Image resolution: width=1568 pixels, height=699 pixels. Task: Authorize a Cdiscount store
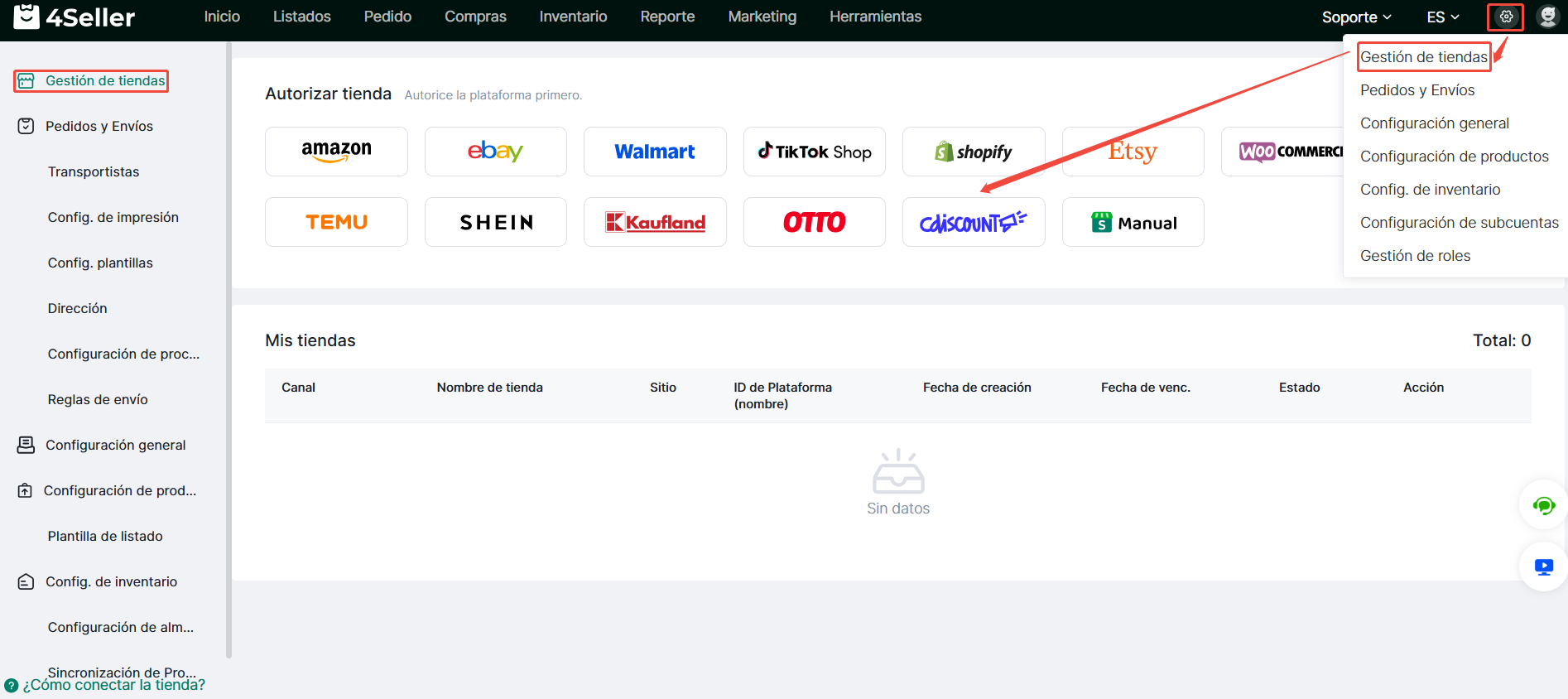tap(974, 222)
